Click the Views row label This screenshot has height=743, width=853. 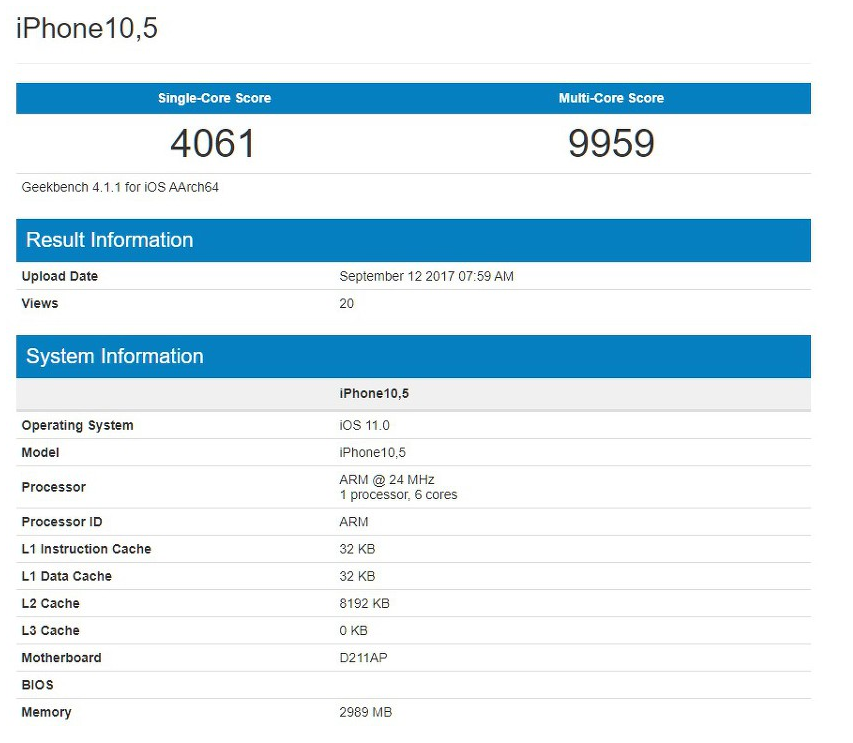tap(40, 303)
